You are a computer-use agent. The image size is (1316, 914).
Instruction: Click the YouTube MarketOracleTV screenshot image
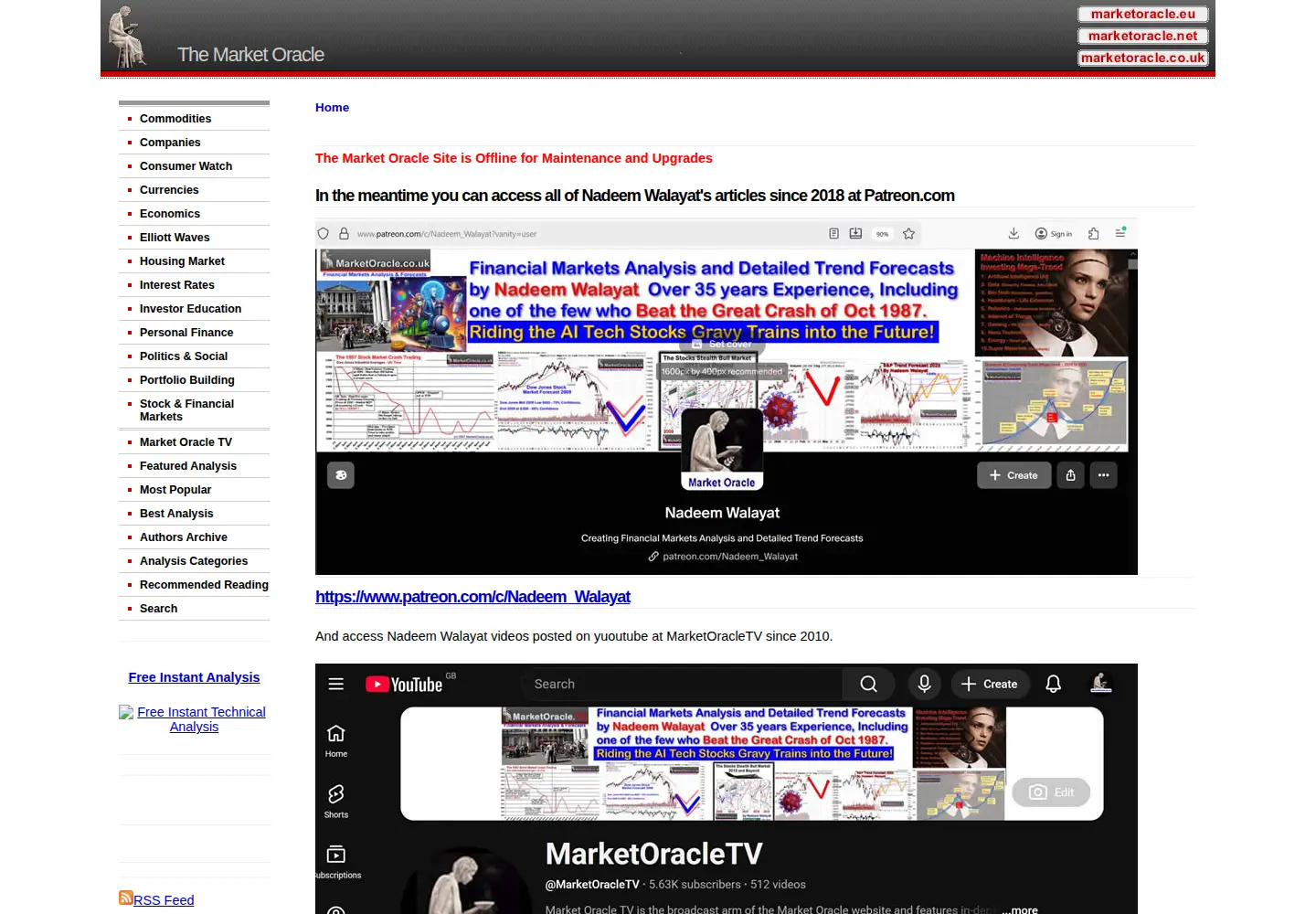pyautogui.click(x=727, y=789)
